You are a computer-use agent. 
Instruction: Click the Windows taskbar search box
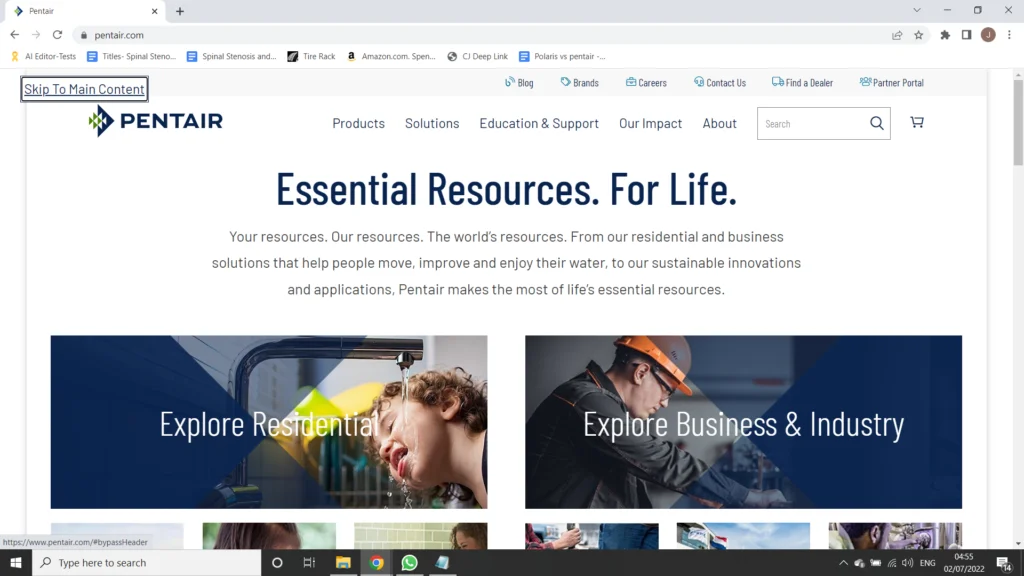pos(147,562)
